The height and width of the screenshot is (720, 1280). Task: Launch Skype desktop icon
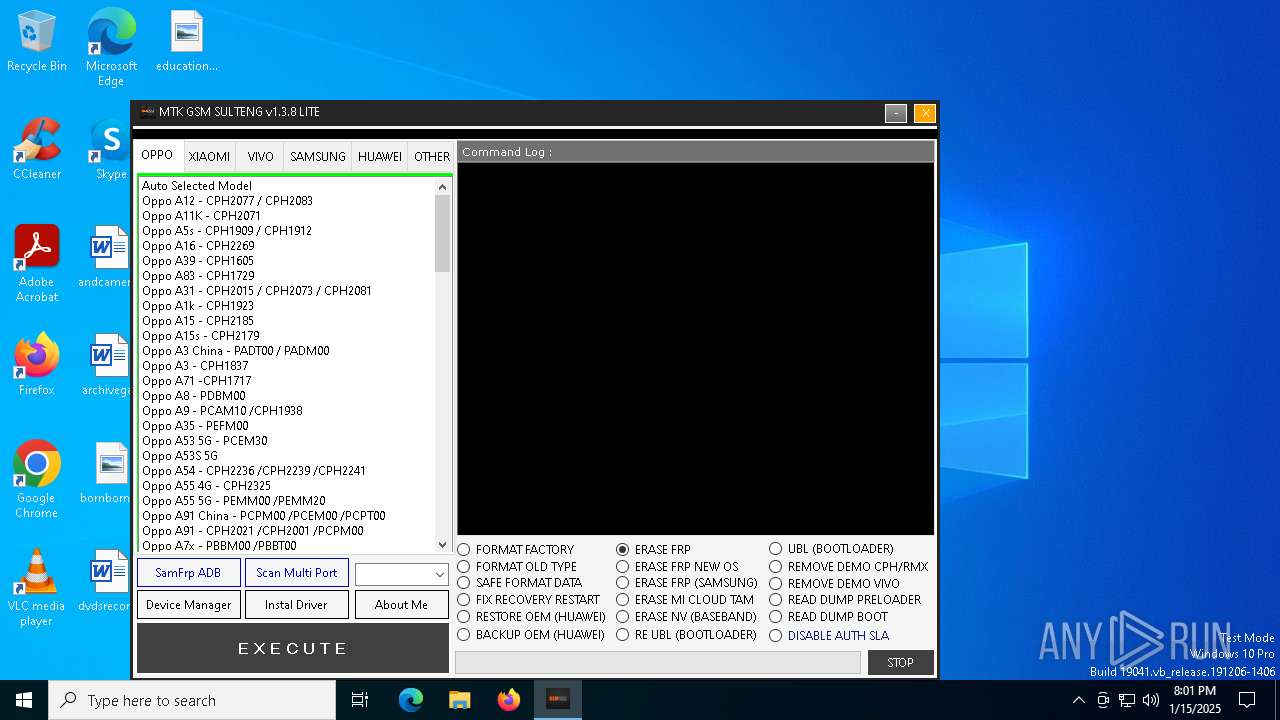tap(111, 150)
